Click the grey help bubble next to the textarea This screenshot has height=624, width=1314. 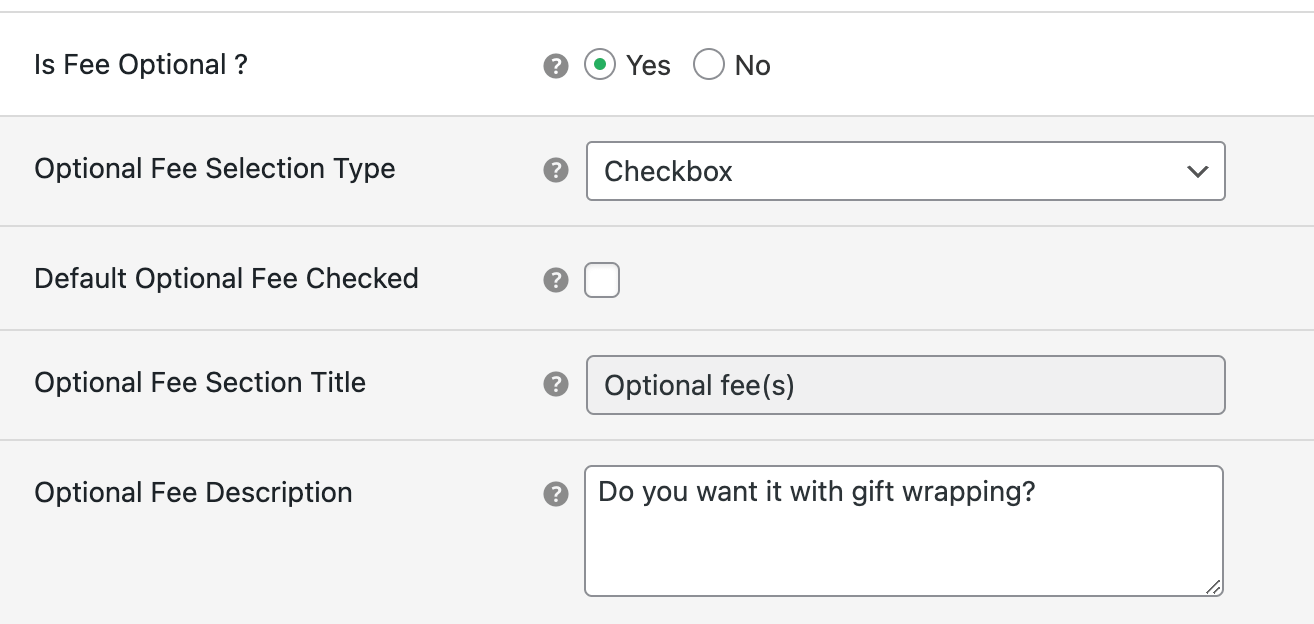coord(555,493)
